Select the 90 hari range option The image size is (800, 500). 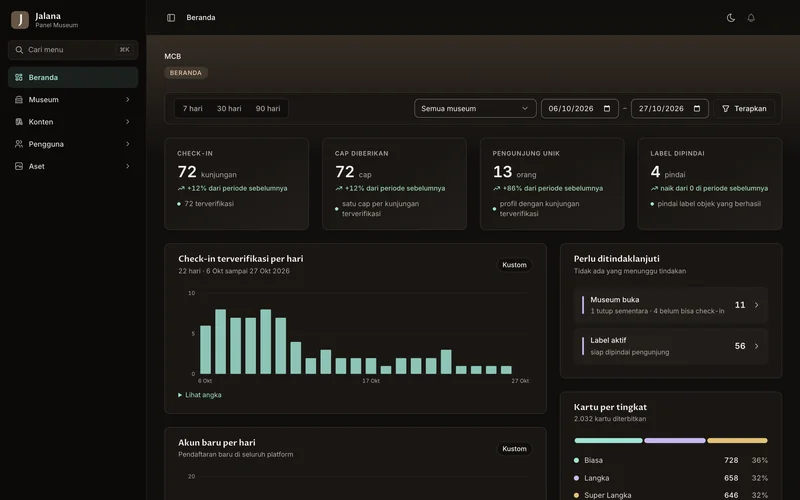[268, 109]
